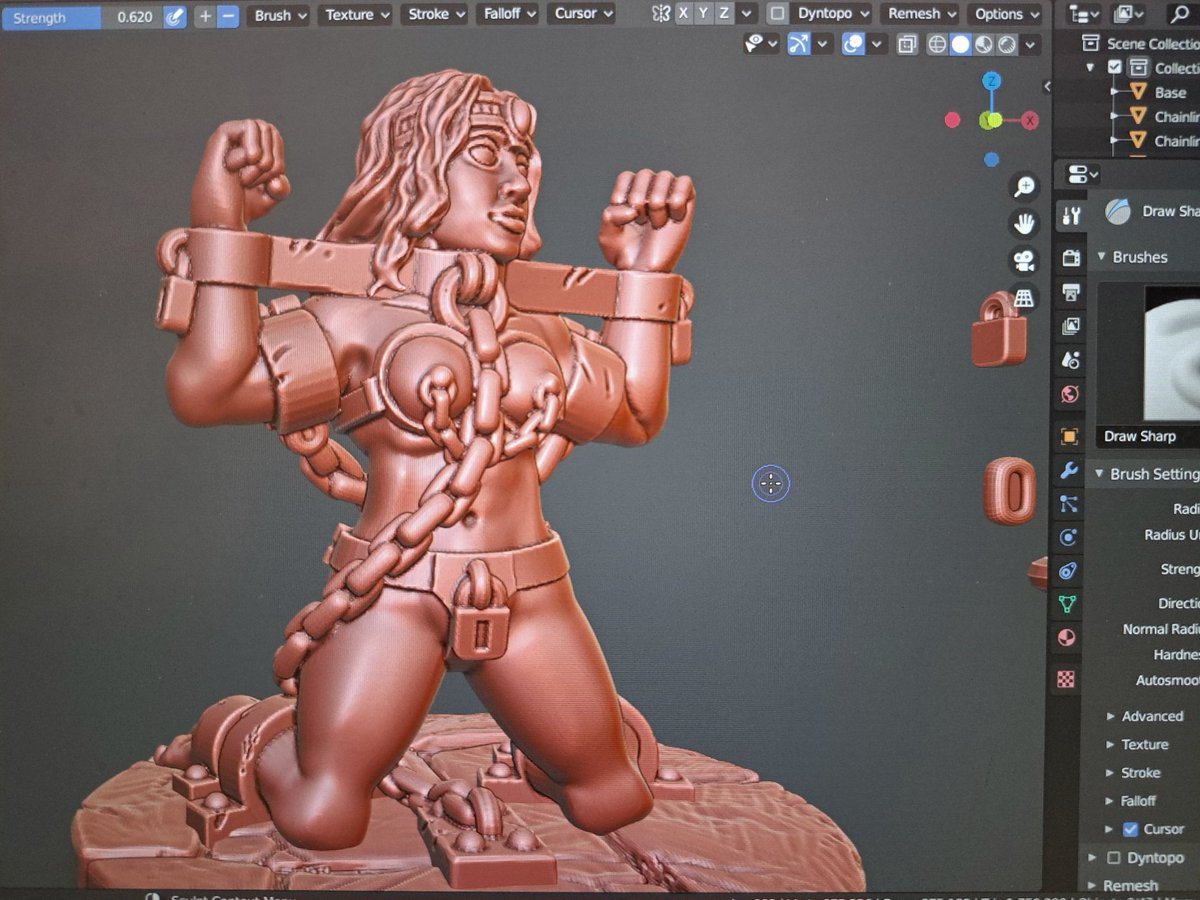
Task: Open the Options dropdown
Action: (x=1004, y=14)
